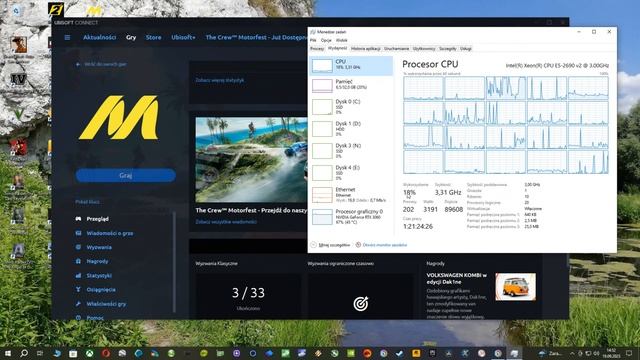Select Dysk 3 (N:) in performance list
Viewport: 640px width, 360px height.
[351, 151]
